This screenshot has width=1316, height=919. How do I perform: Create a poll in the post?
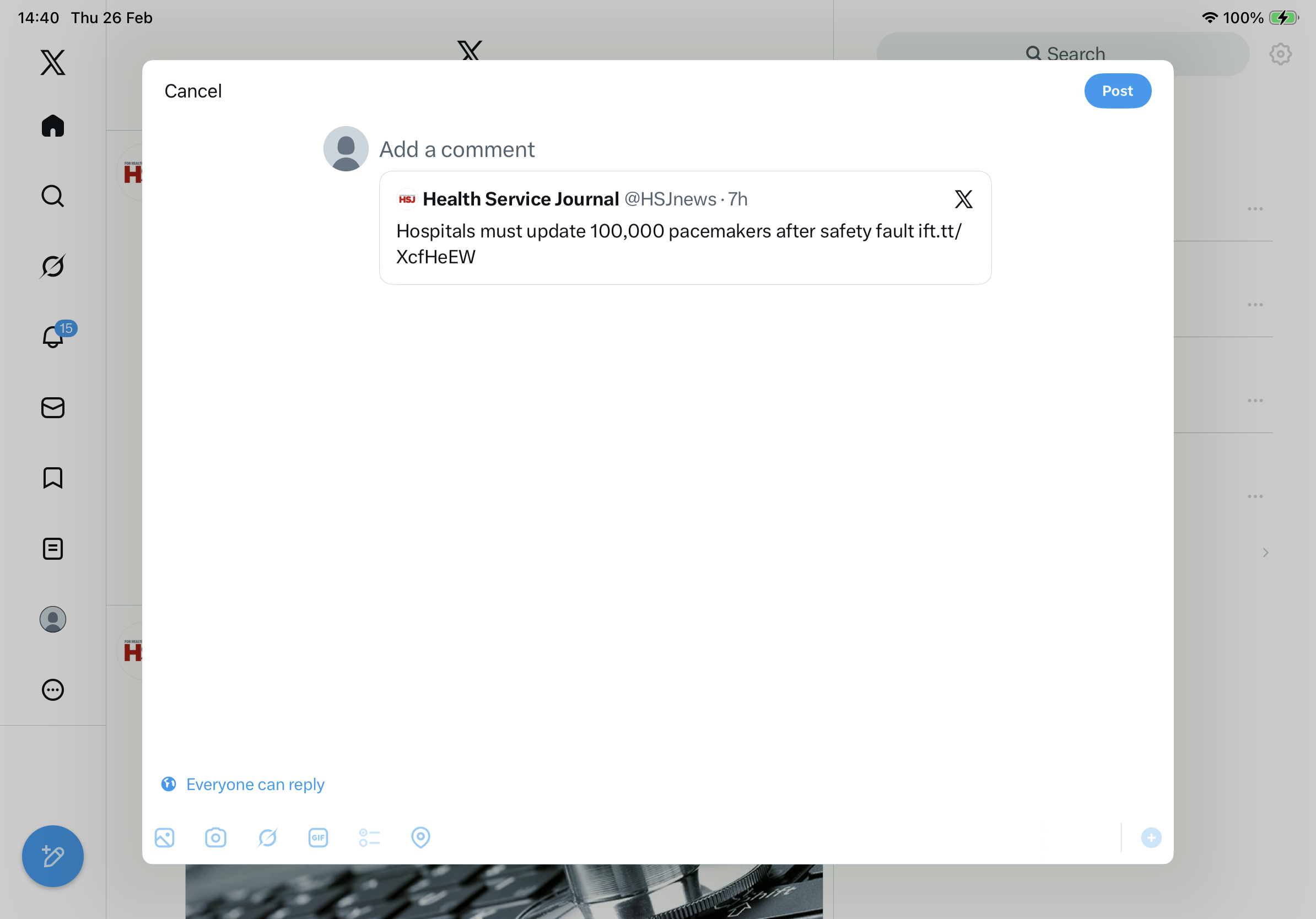pos(369,837)
